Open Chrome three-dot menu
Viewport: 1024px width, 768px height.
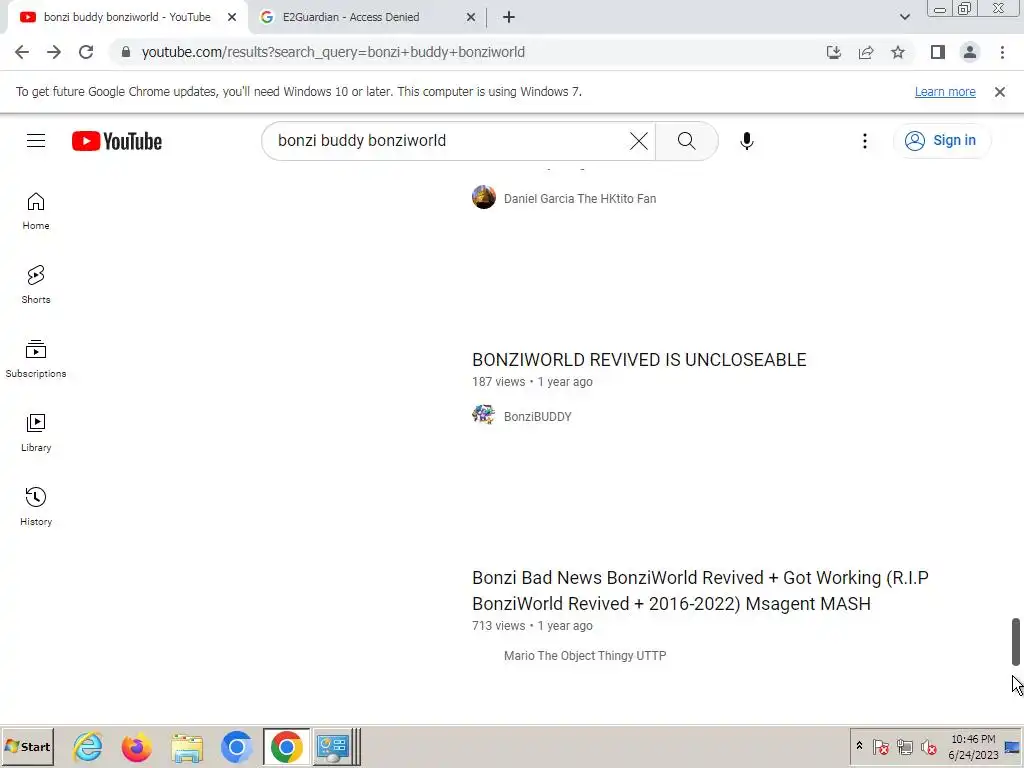(1002, 52)
